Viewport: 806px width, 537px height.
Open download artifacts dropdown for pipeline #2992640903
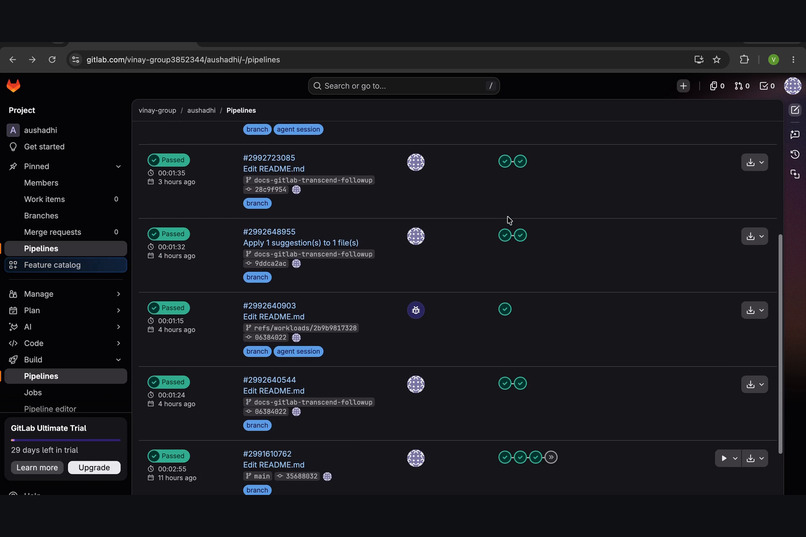click(755, 310)
